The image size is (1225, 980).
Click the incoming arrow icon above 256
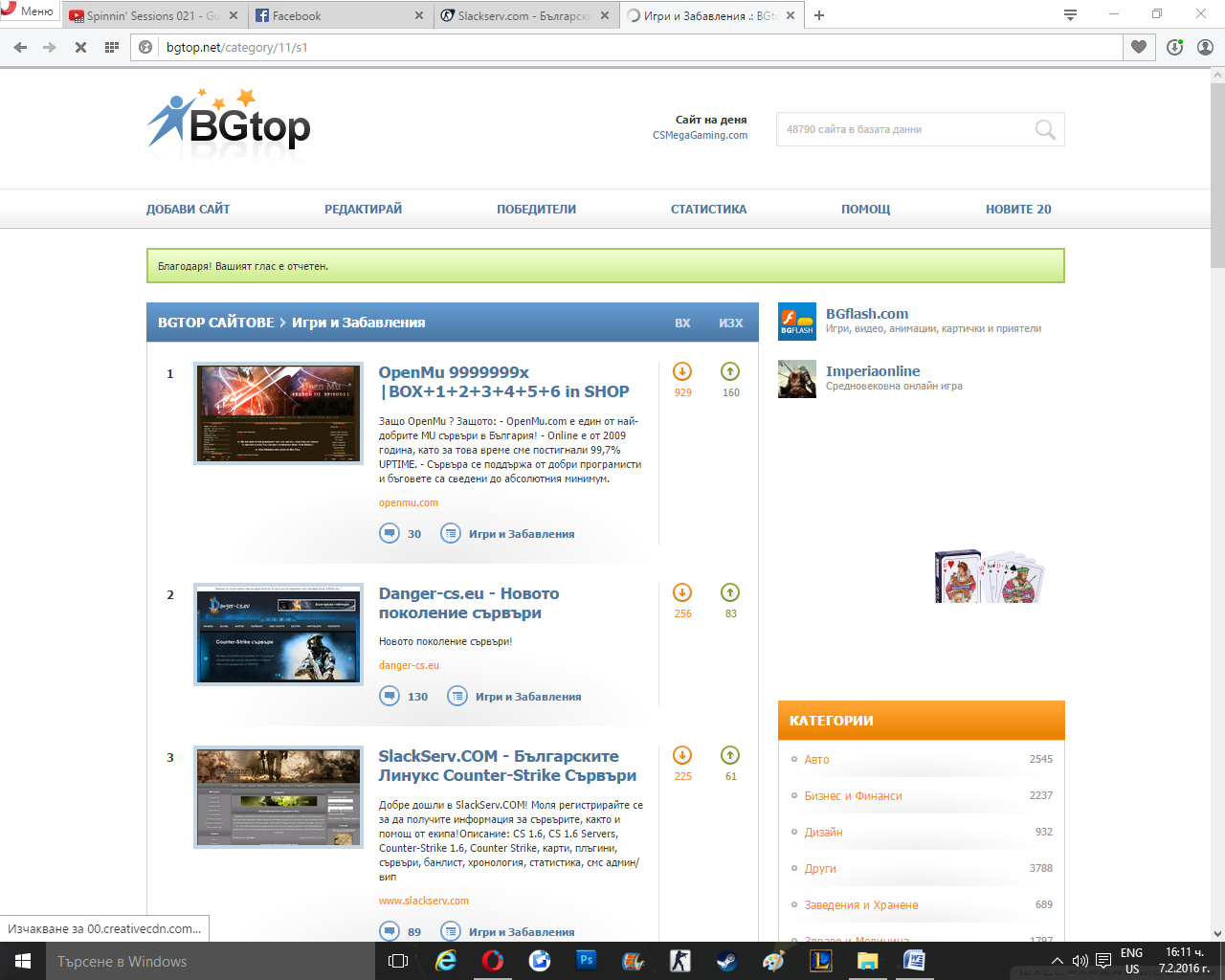tap(682, 592)
